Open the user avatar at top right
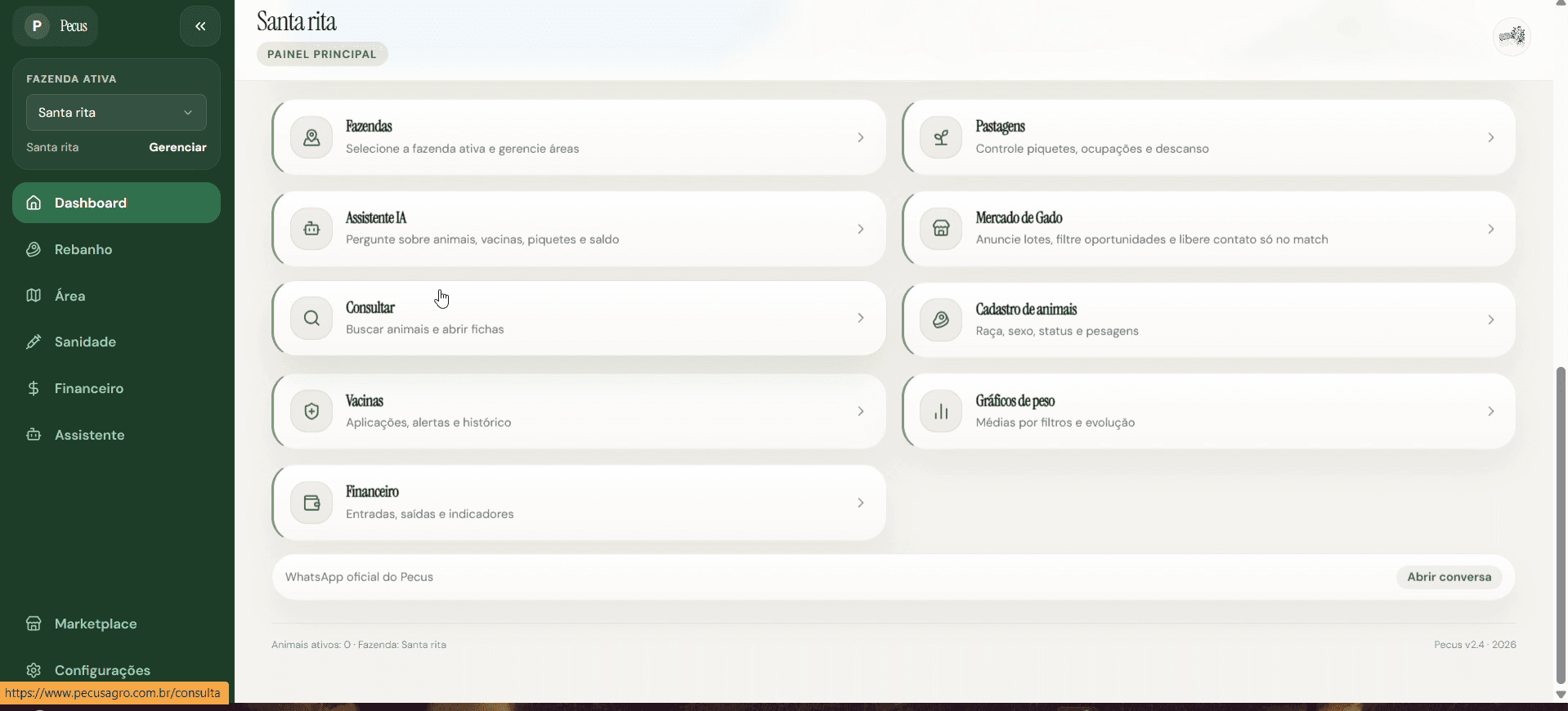Image resolution: width=1568 pixels, height=711 pixels. tap(1512, 36)
